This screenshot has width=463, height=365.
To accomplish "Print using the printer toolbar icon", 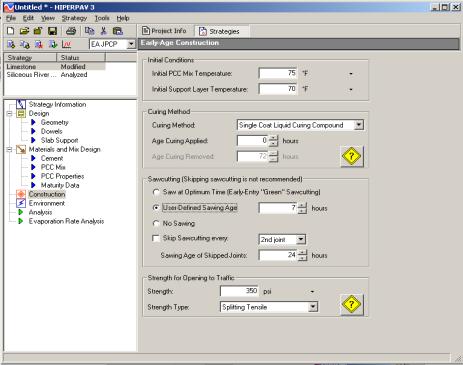I will pyautogui.click(x=71, y=31).
